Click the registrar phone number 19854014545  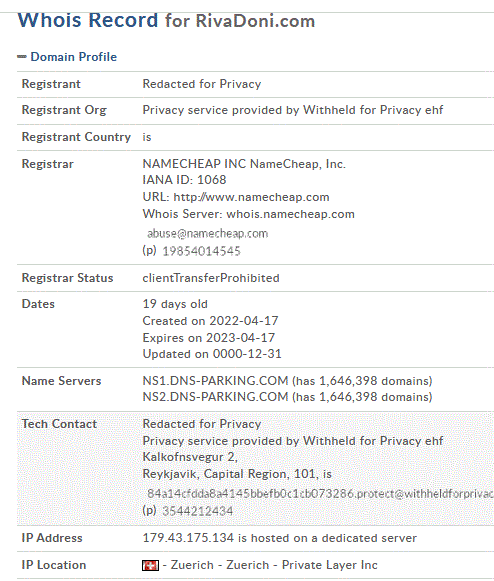tap(201, 251)
